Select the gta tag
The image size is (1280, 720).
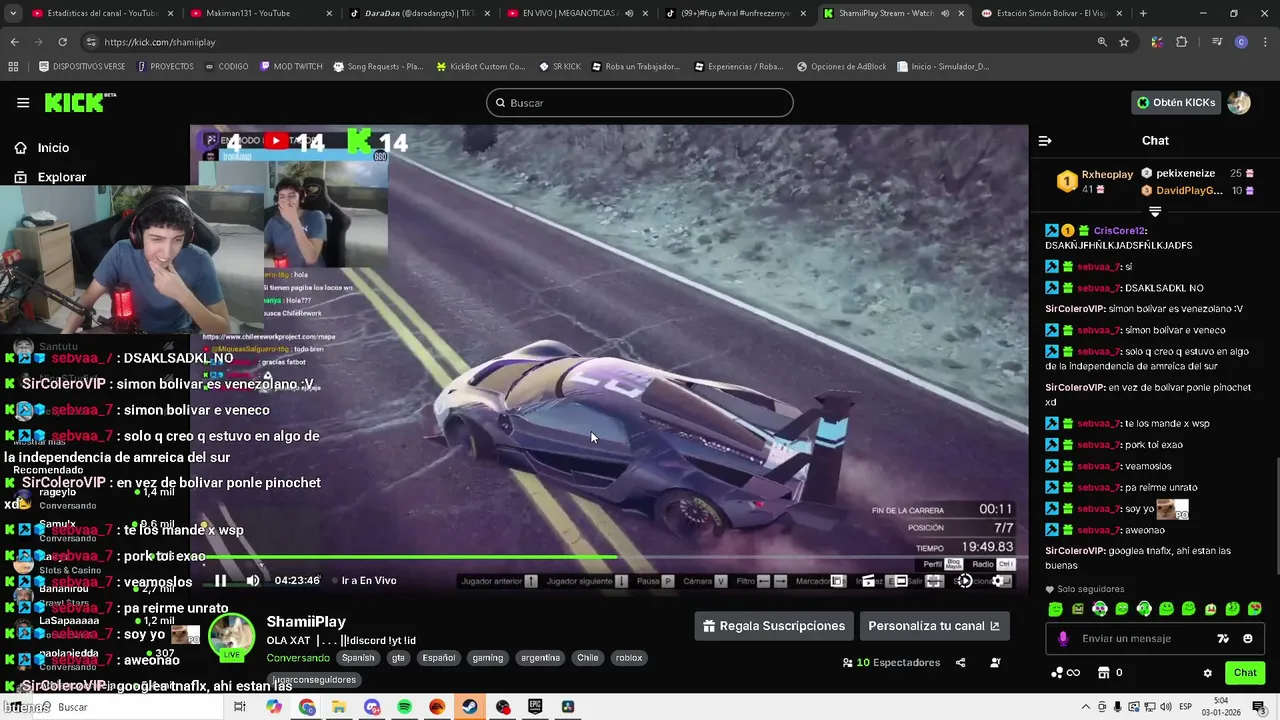tap(398, 658)
